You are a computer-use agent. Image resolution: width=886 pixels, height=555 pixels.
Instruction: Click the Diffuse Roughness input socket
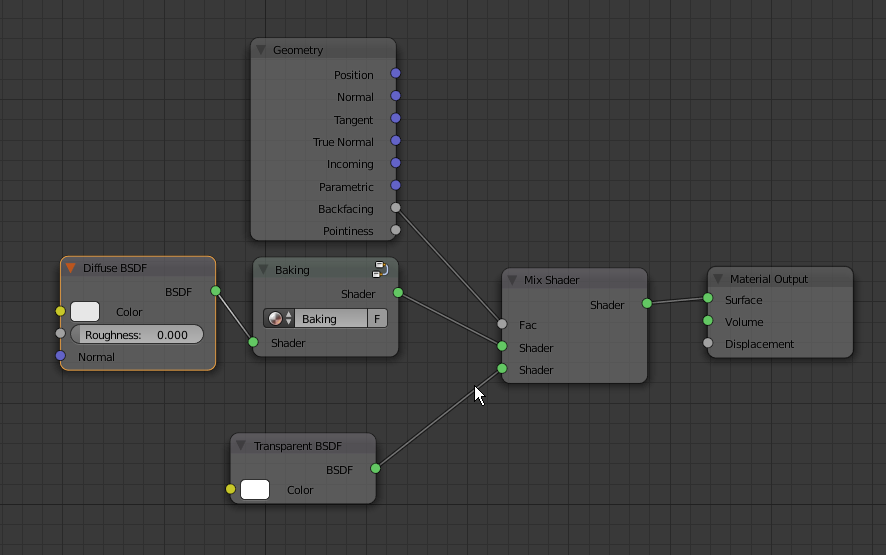[60, 333]
